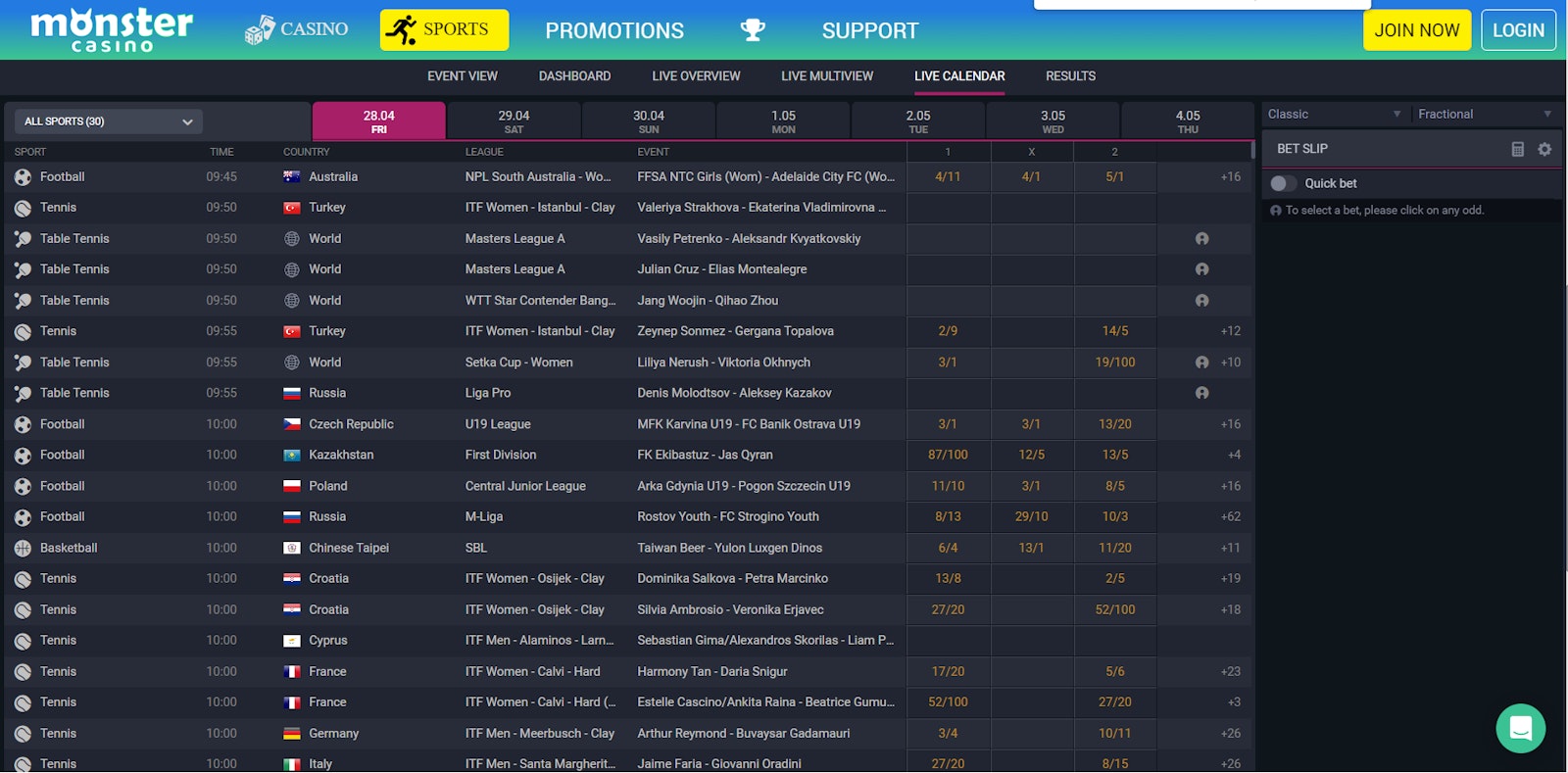Click info icon in Denis Molodtsov row

coord(1201,393)
